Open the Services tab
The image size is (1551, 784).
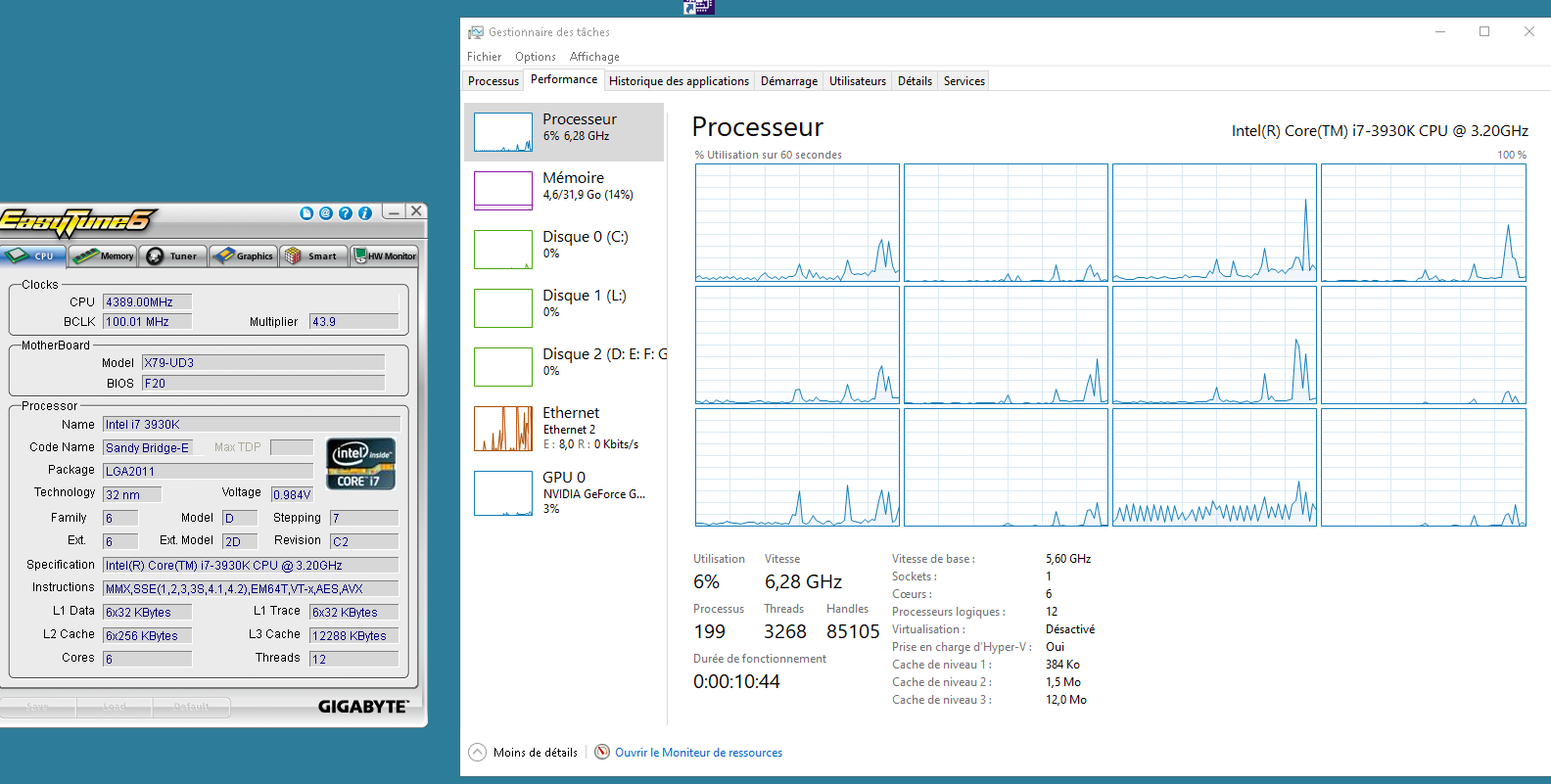click(964, 81)
